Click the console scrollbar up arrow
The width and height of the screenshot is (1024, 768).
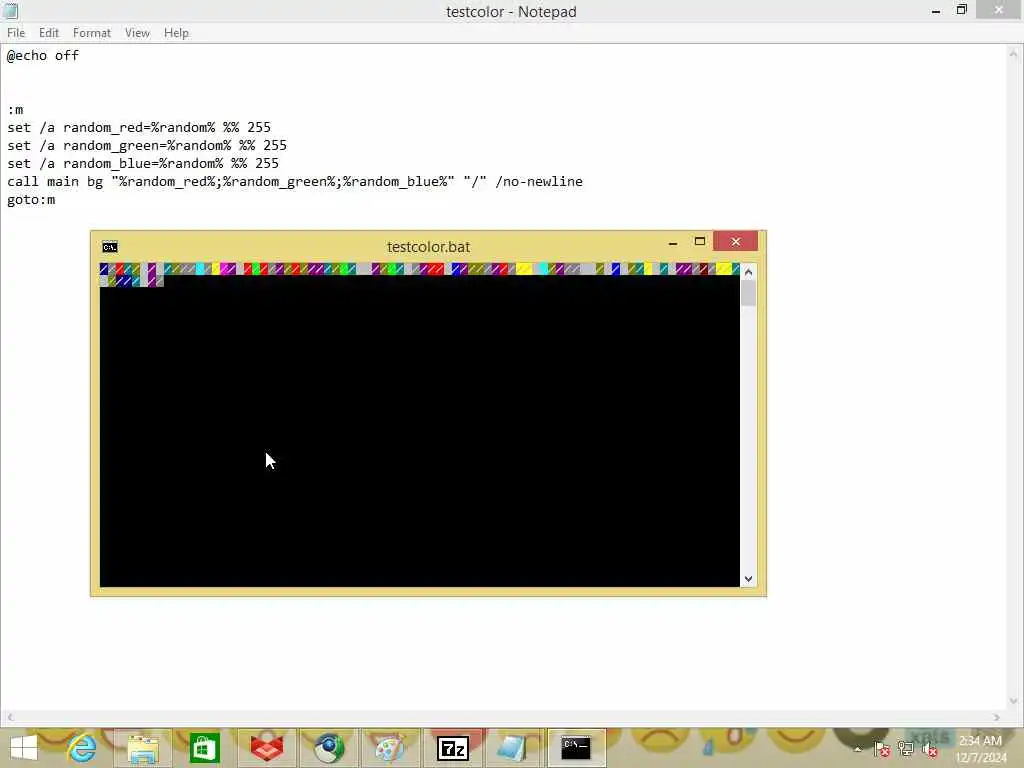(748, 271)
